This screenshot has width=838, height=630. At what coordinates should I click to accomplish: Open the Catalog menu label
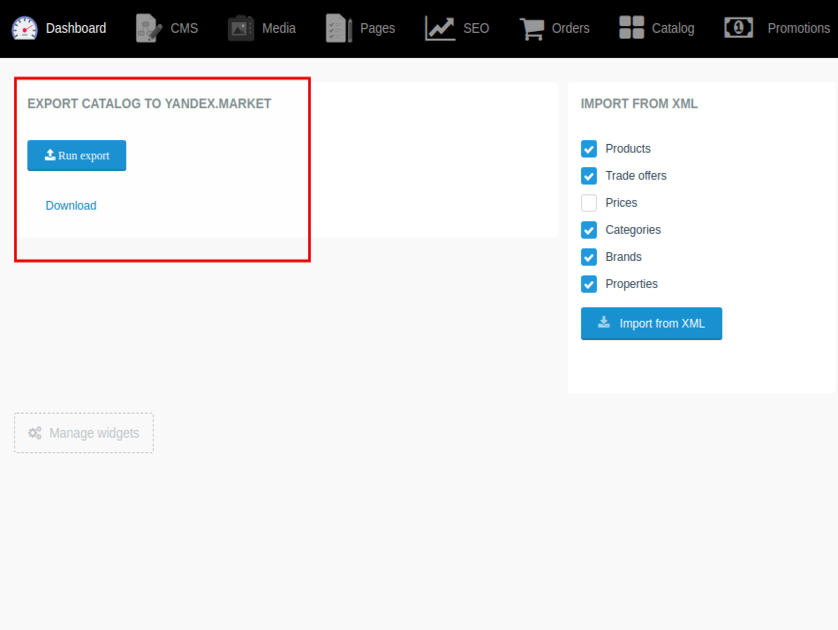pos(673,28)
